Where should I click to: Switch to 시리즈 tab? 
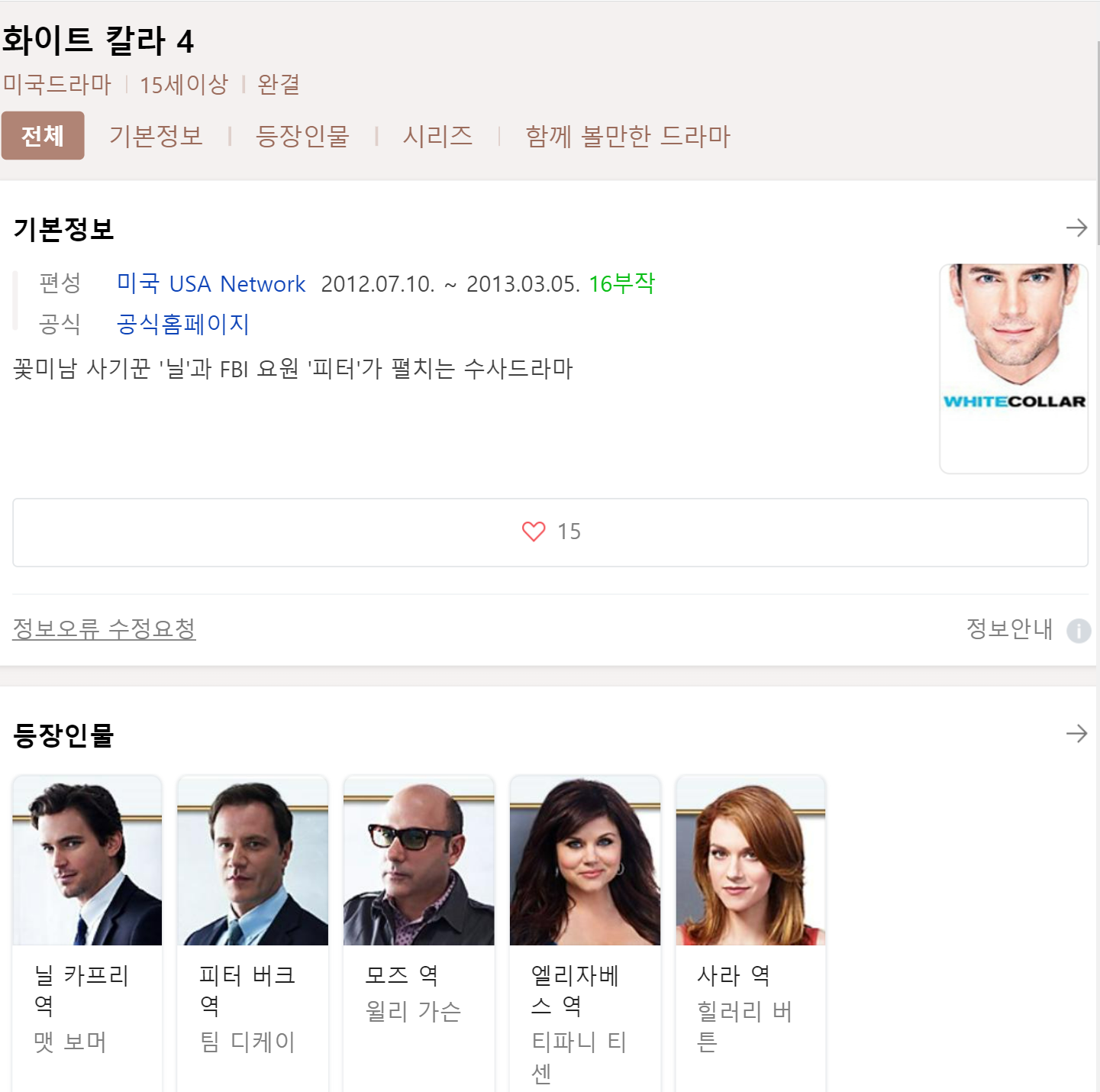[438, 136]
